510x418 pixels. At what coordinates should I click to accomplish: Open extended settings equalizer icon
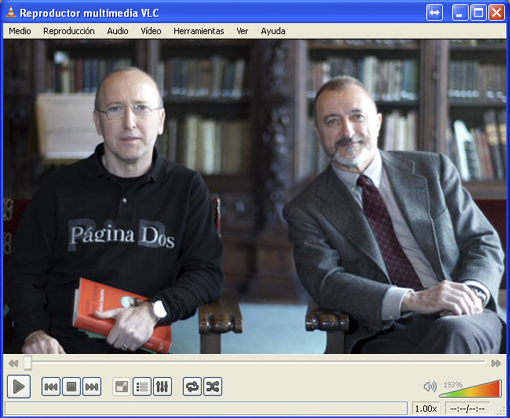(162, 387)
